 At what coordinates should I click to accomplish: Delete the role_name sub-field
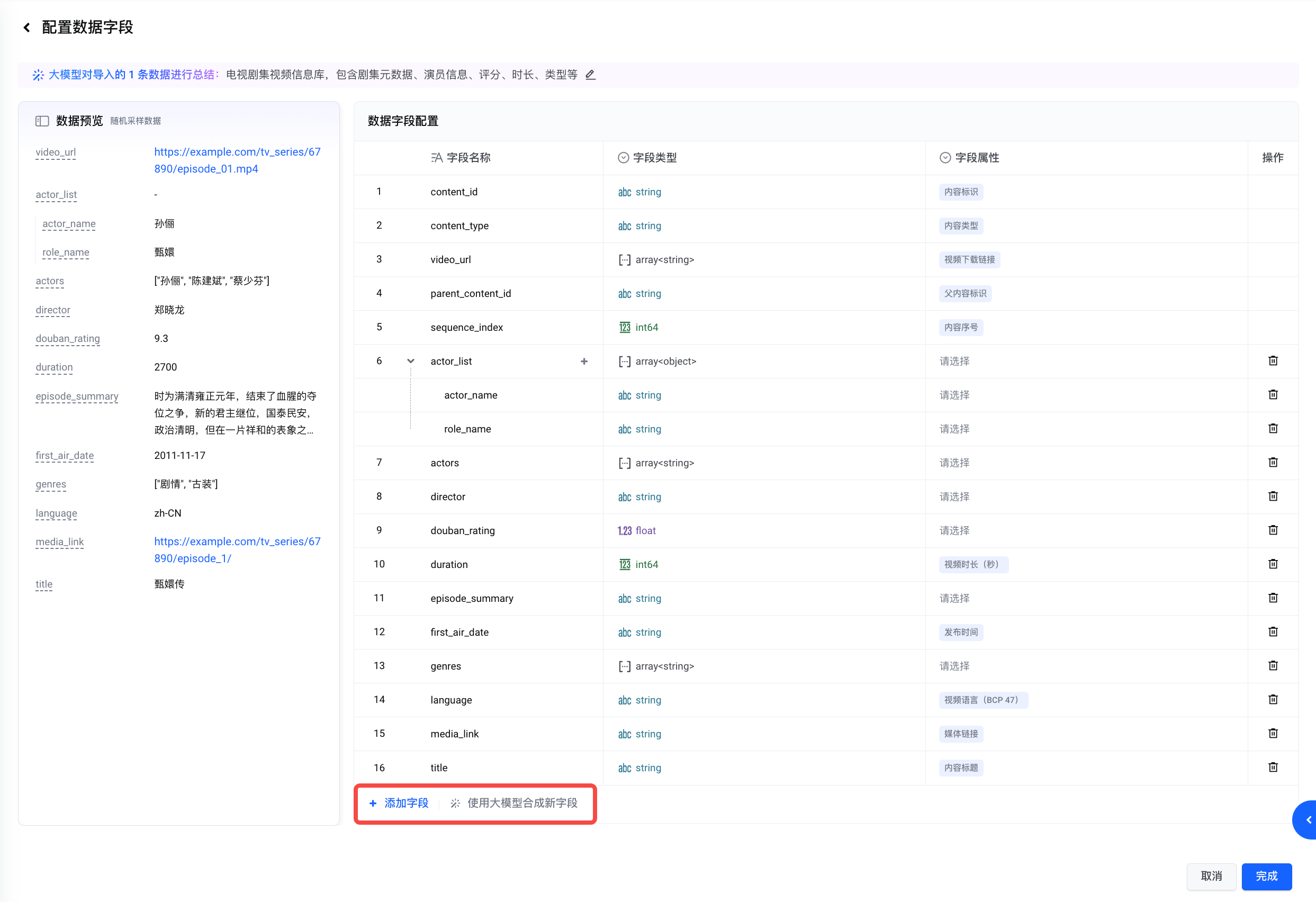pos(1273,429)
